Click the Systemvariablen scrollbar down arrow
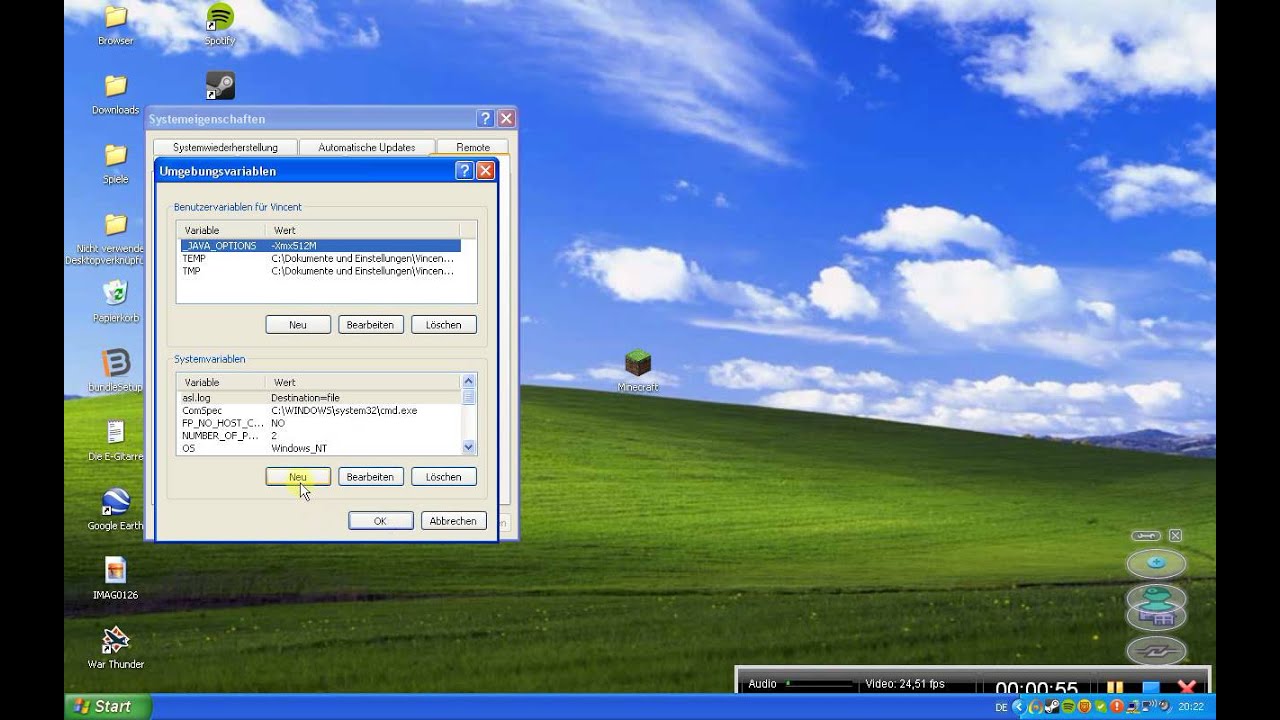1280x720 pixels. (x=468, y=447)
